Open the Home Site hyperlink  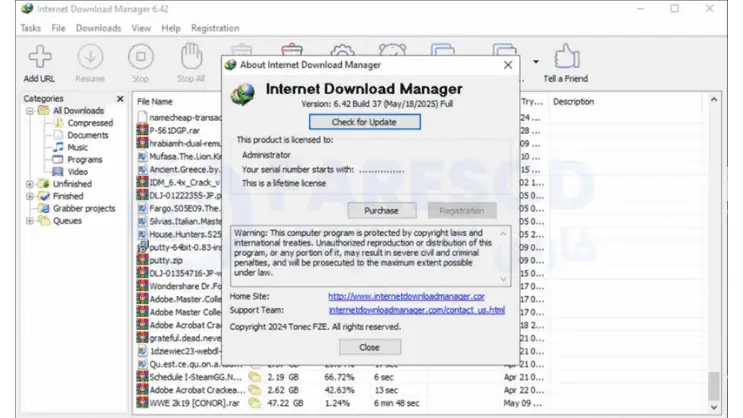tap(406, 296)
